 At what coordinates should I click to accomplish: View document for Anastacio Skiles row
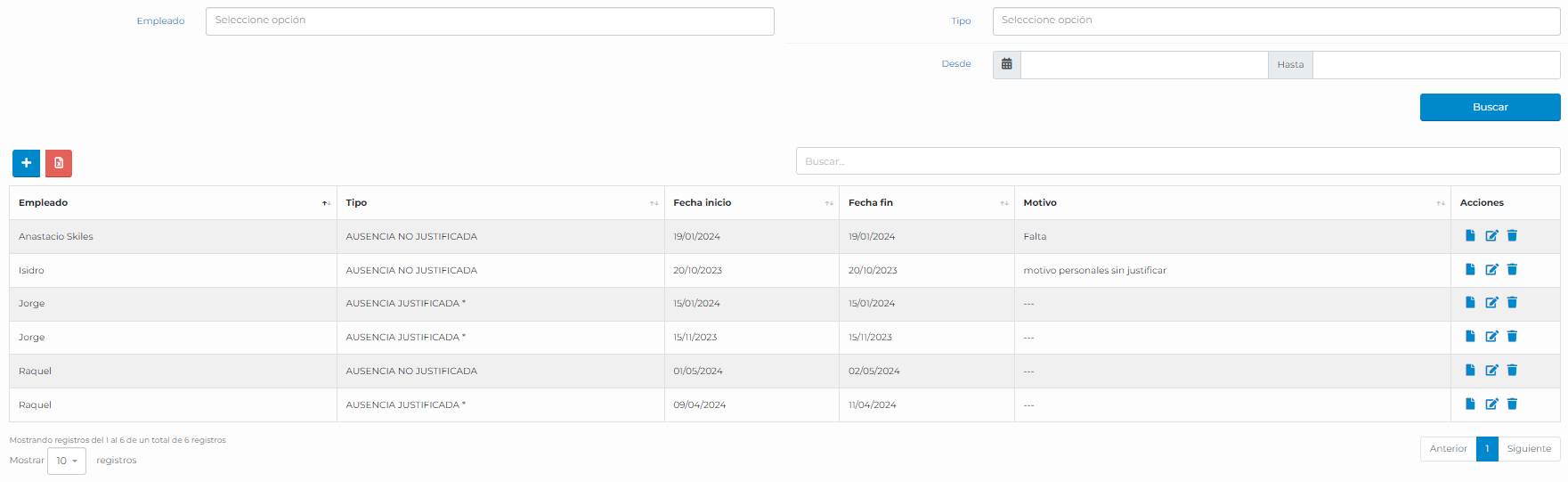[1470, 236]
